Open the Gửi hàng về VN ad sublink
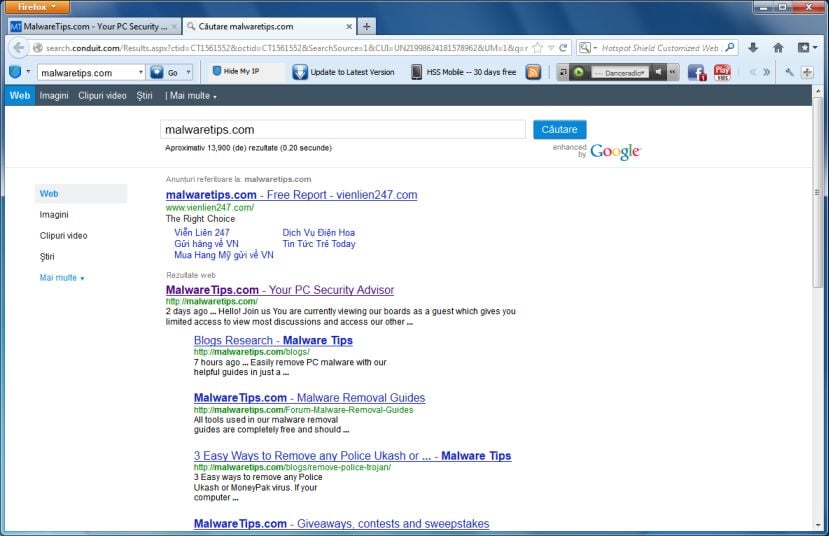This screenshot has height=536, width=829. point(206,244)
